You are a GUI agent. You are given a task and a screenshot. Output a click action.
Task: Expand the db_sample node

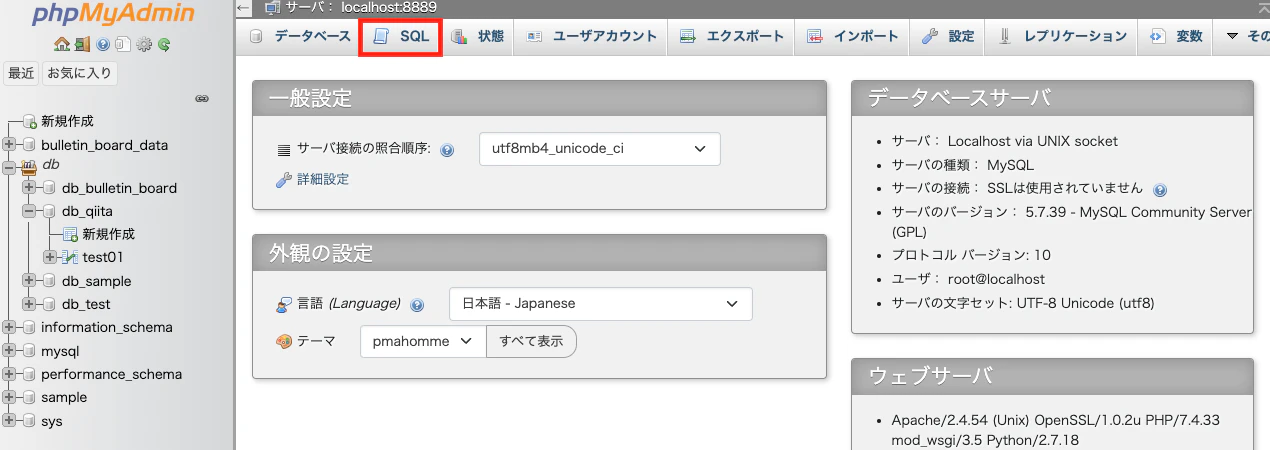[x=29, y=281]
